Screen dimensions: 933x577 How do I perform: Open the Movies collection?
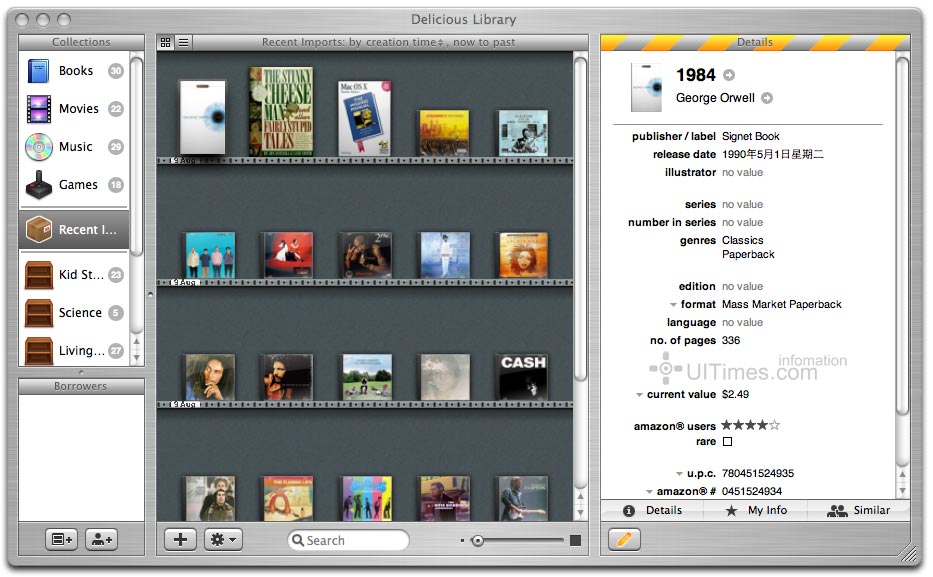tap(74, 109)
